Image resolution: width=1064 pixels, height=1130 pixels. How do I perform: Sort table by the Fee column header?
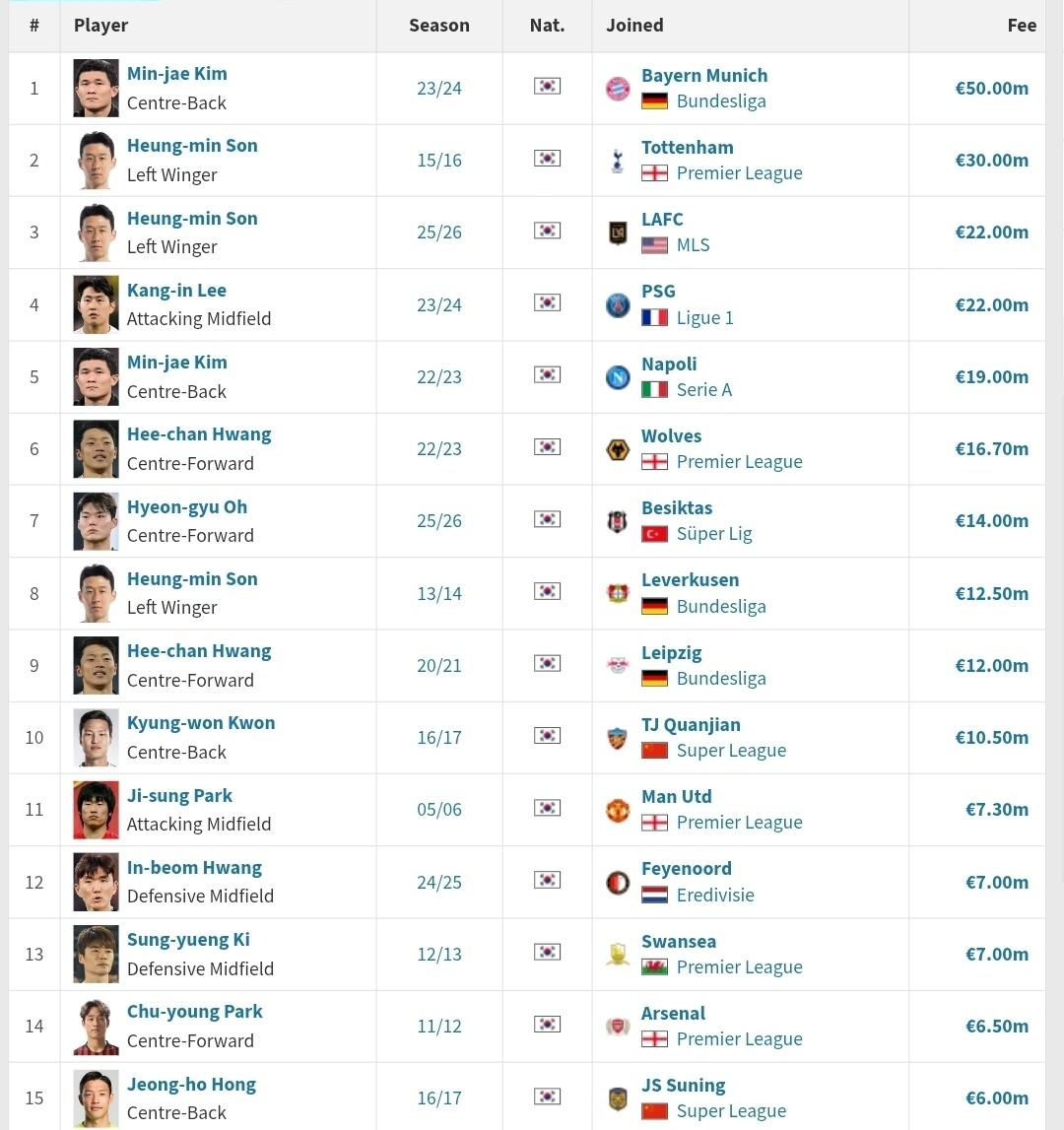[1022, 26]
